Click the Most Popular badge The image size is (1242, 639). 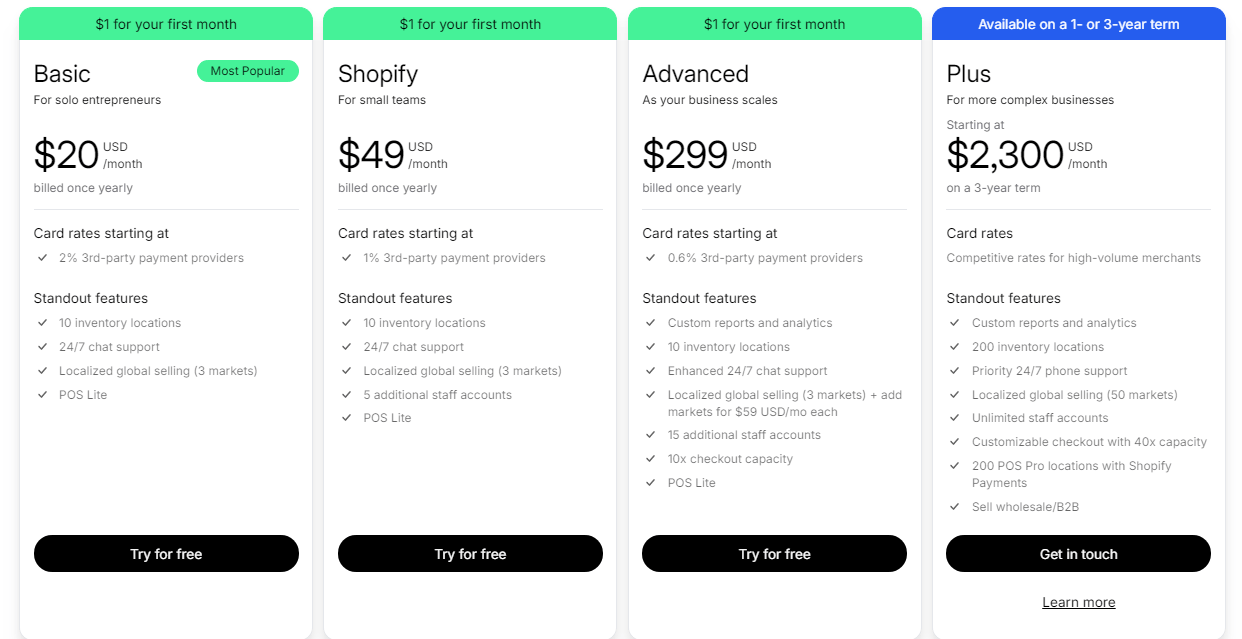(248, 71)
